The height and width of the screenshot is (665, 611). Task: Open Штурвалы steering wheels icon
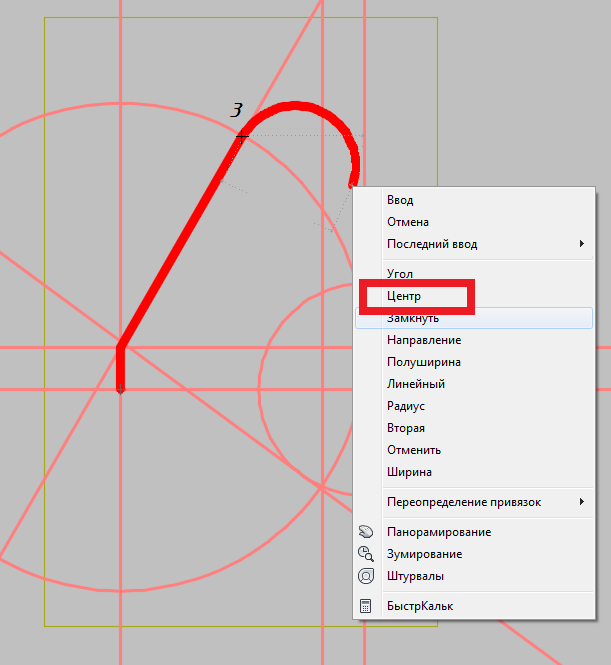(366, 576)
